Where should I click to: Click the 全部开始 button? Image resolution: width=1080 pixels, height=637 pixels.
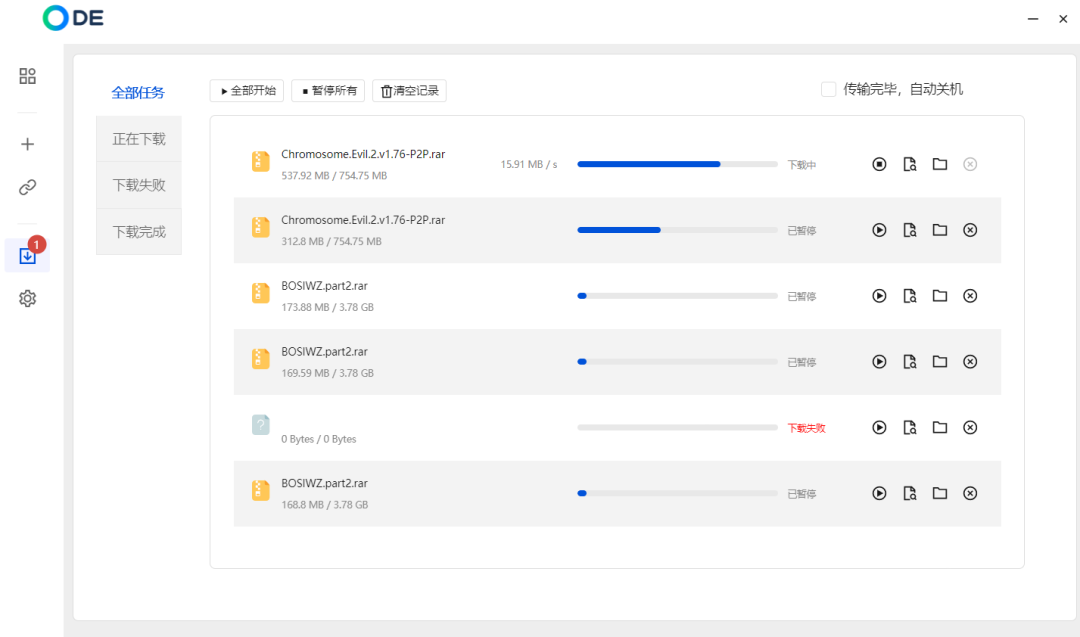[247, 91]
